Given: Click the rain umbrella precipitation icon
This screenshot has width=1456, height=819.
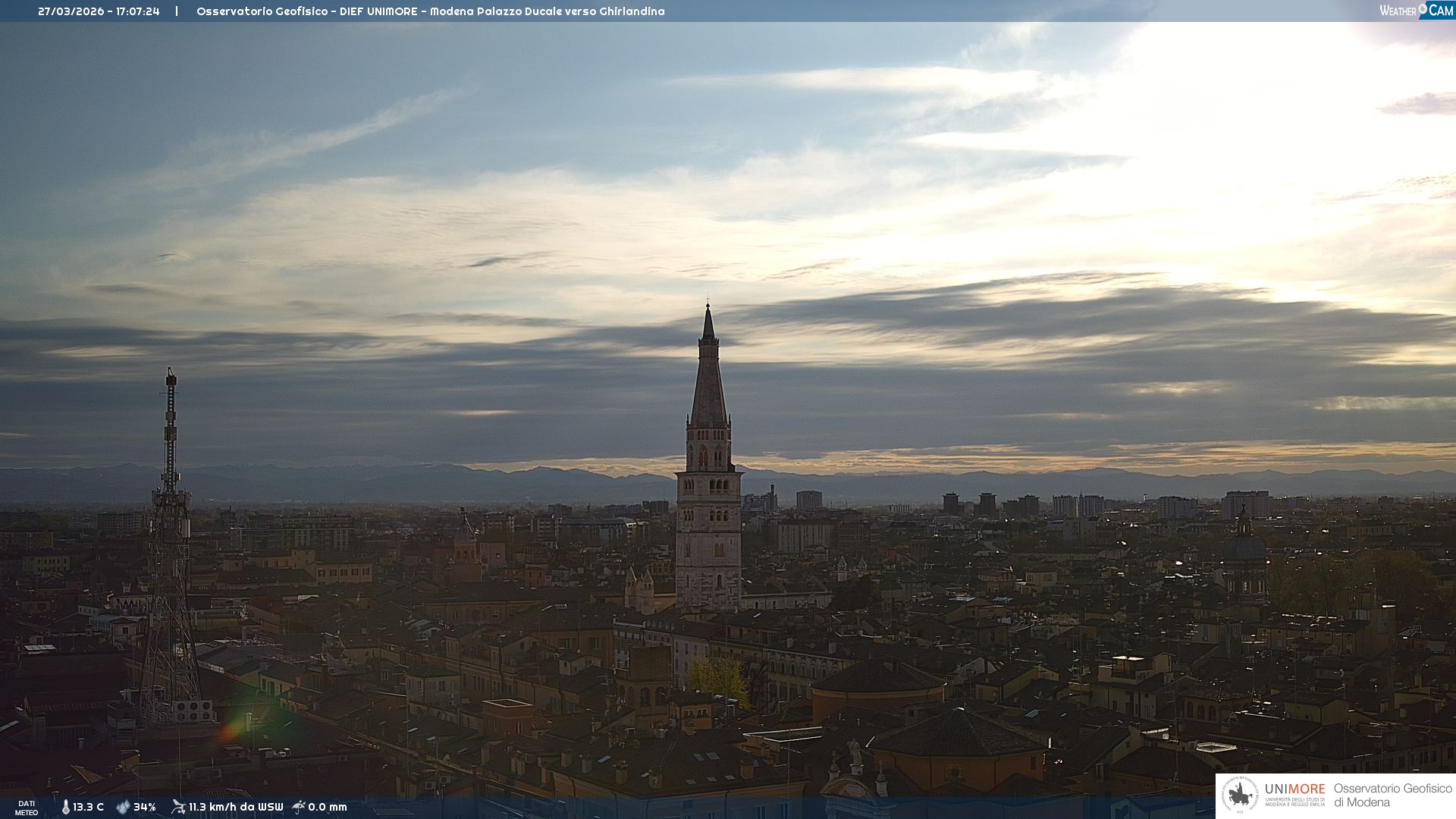Looking at the screenshot, I should point(299,807).
